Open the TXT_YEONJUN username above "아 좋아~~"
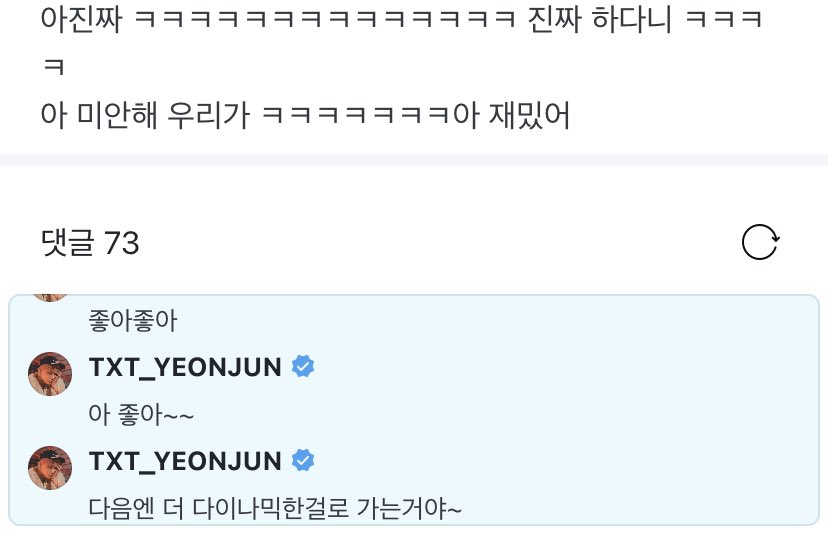828x539 pixels. coord(185,367)
